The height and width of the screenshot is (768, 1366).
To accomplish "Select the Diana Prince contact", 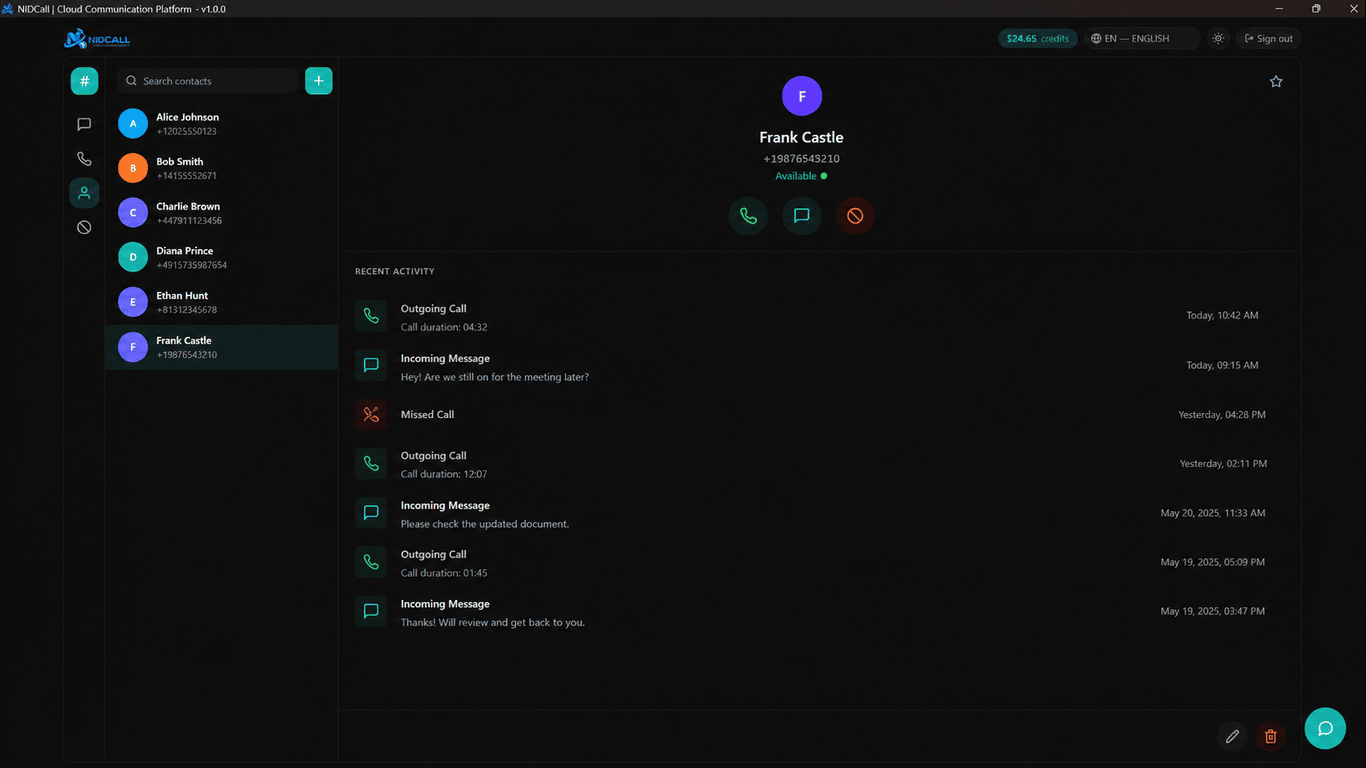I will tap(221, 258).
